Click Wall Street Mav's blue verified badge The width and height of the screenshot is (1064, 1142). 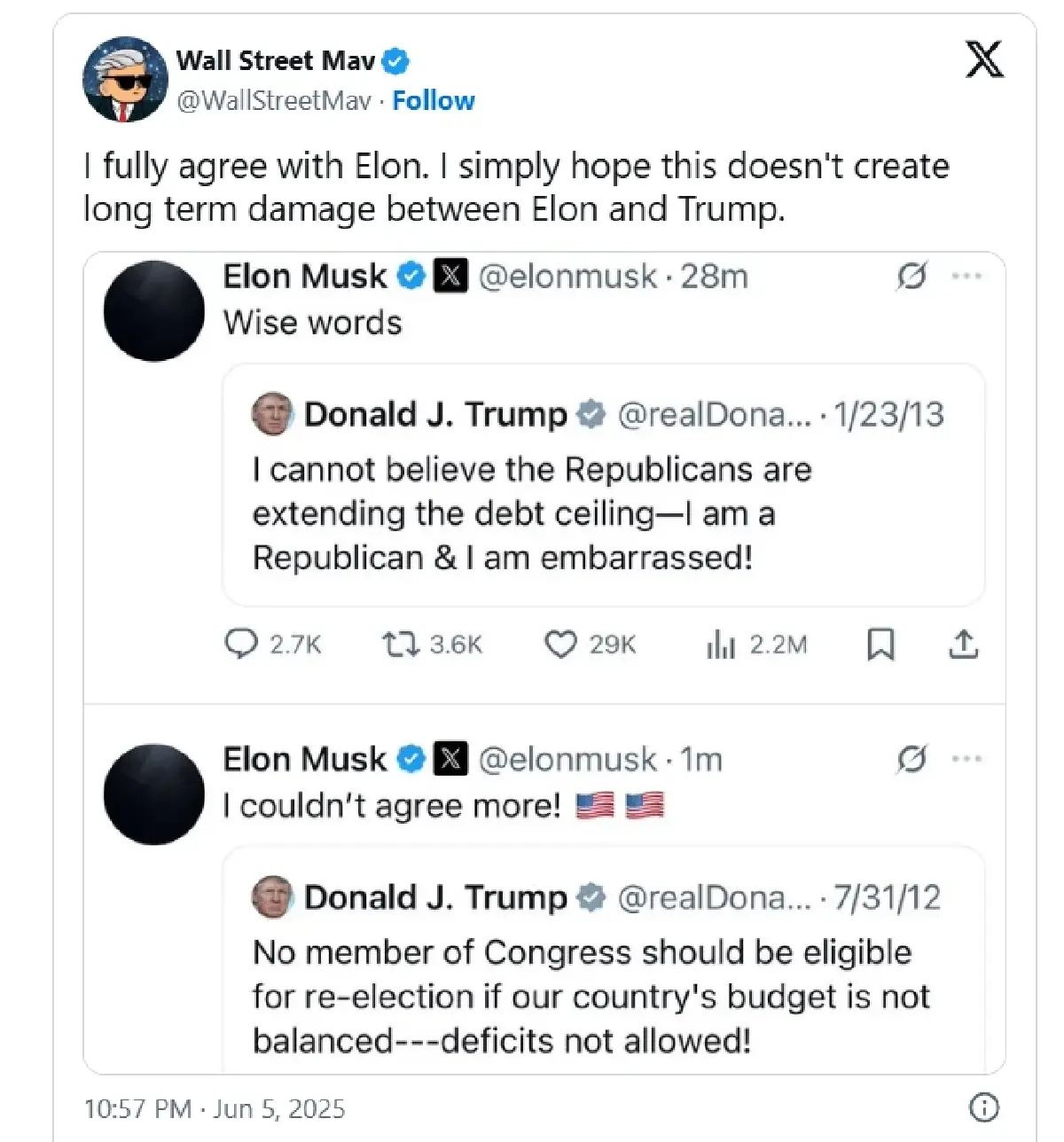395,61
